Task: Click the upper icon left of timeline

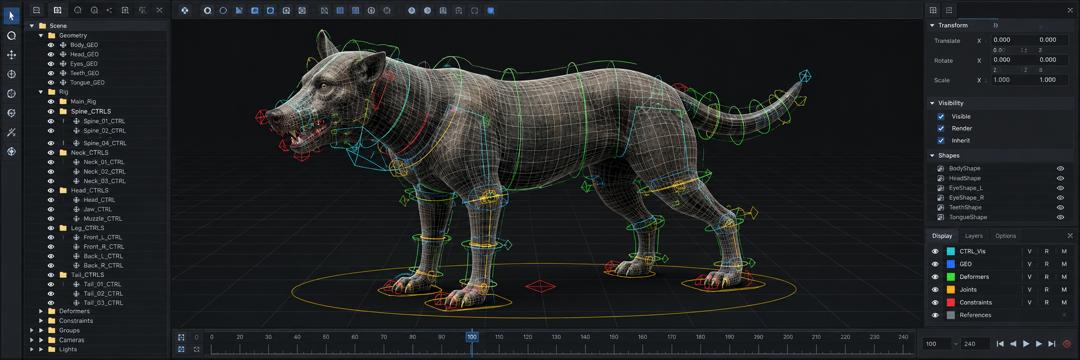Action: [x=181, y=338]
